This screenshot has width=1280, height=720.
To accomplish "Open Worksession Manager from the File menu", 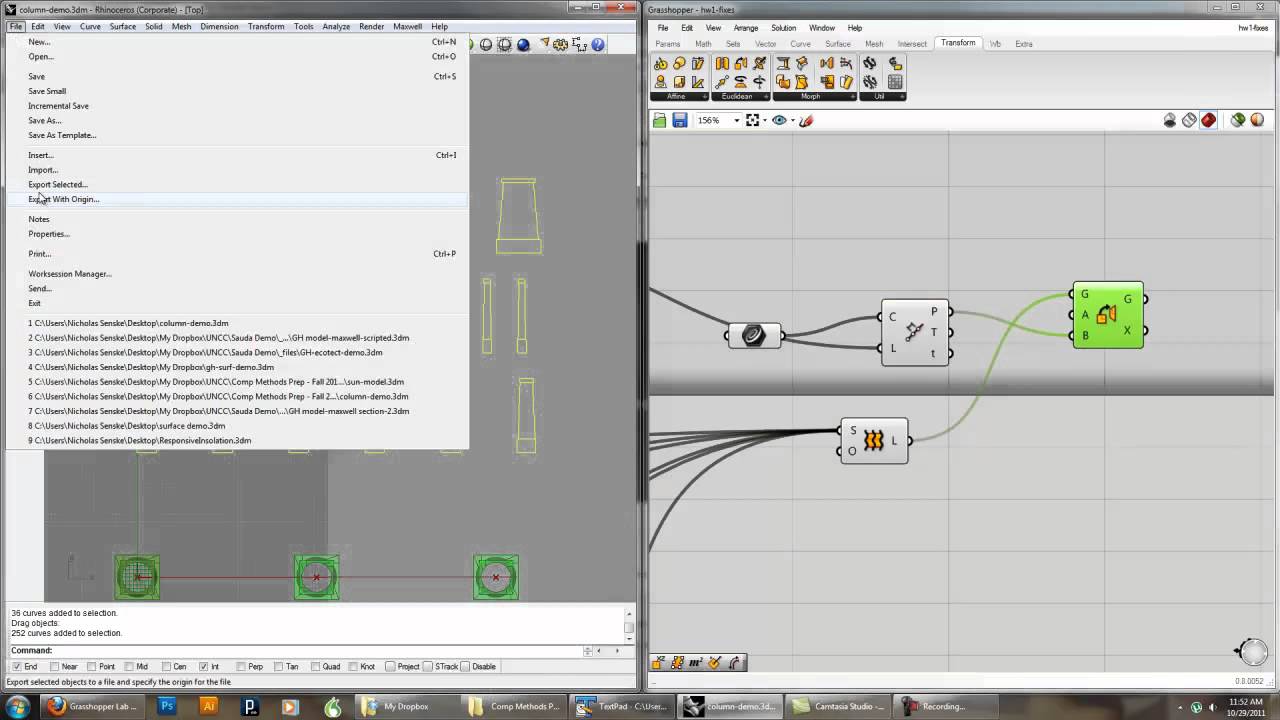I will [236, 273].
